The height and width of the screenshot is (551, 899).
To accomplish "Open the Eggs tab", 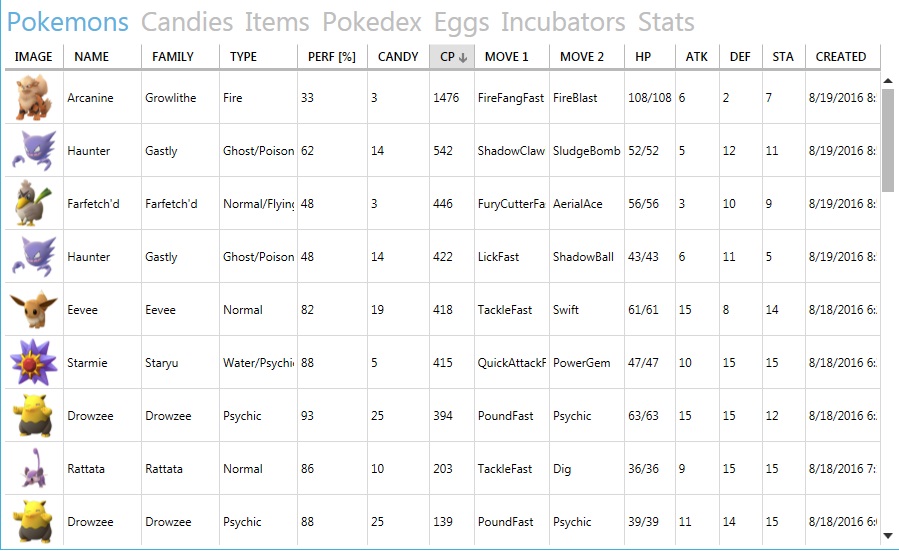I will pyautogui.click(x=461, y=23).
